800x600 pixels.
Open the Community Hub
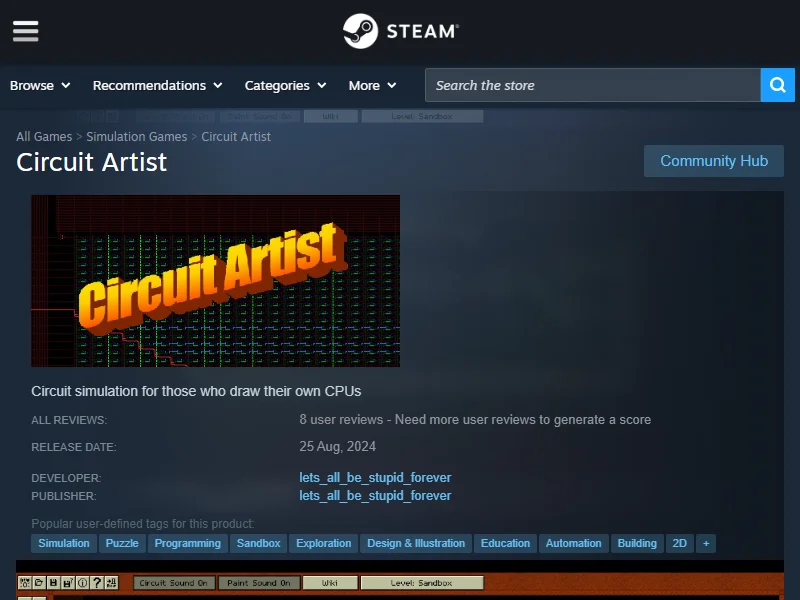click(713, 161)
